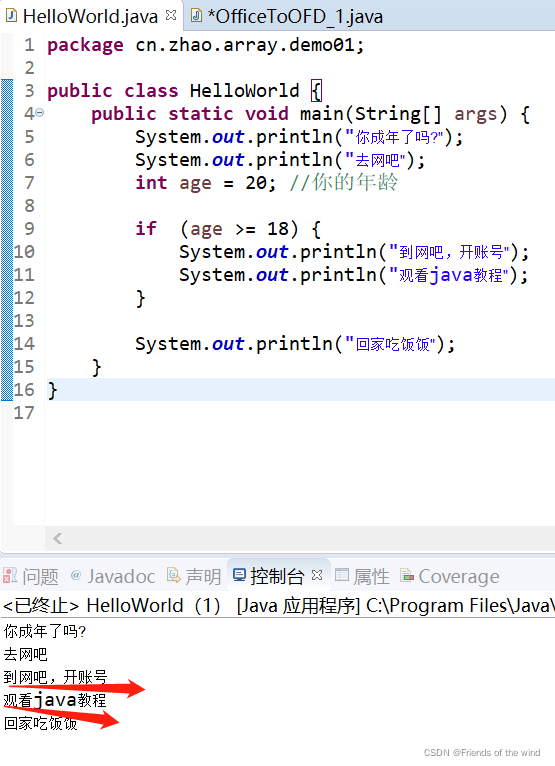Collapse the main method fold marker at line 4
Screen dimensions: 555x766
[x=40, y=113]
